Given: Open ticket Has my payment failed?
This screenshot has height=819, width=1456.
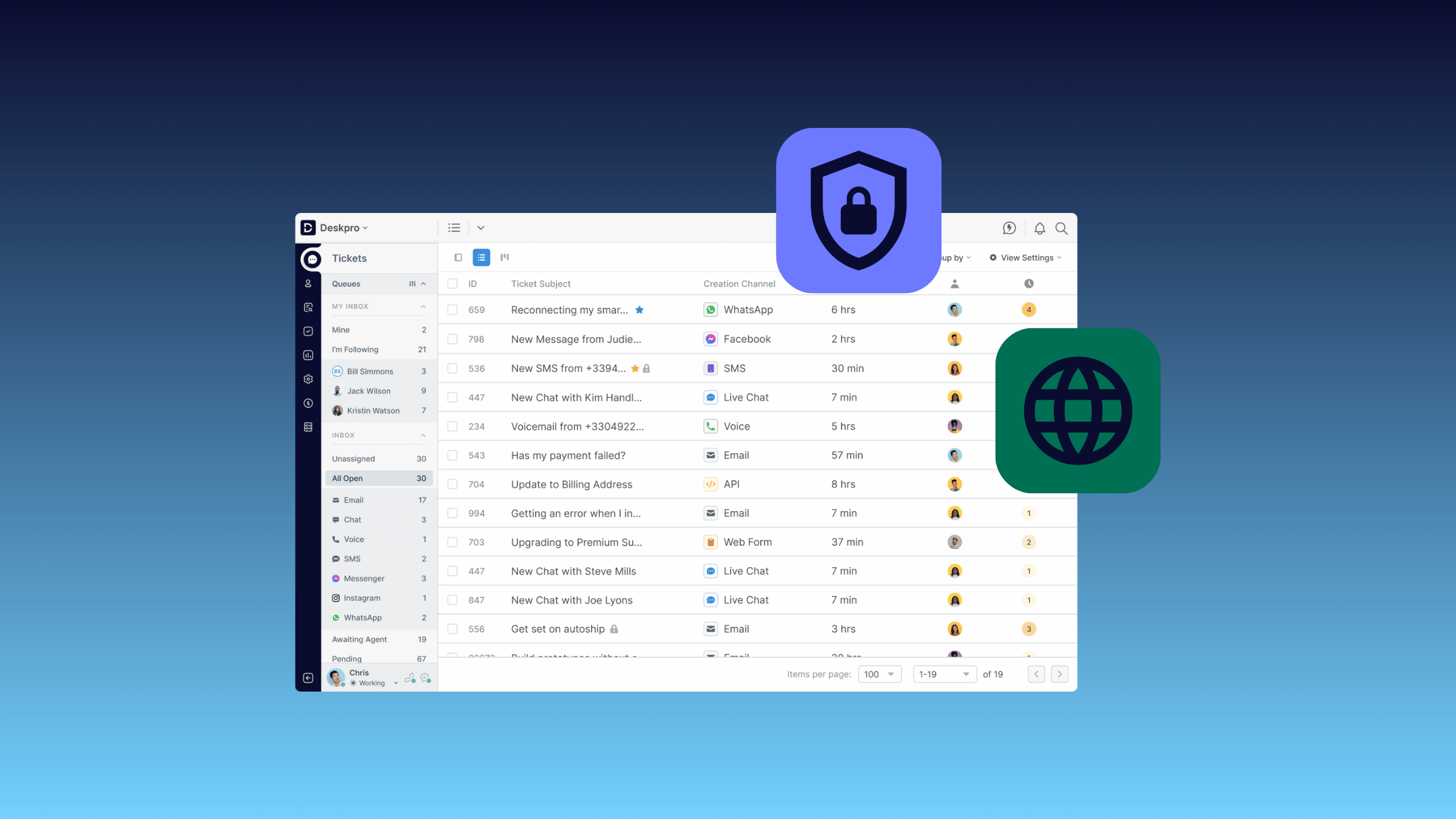Looking at the screenshot, I should click(x=568, y=456).
